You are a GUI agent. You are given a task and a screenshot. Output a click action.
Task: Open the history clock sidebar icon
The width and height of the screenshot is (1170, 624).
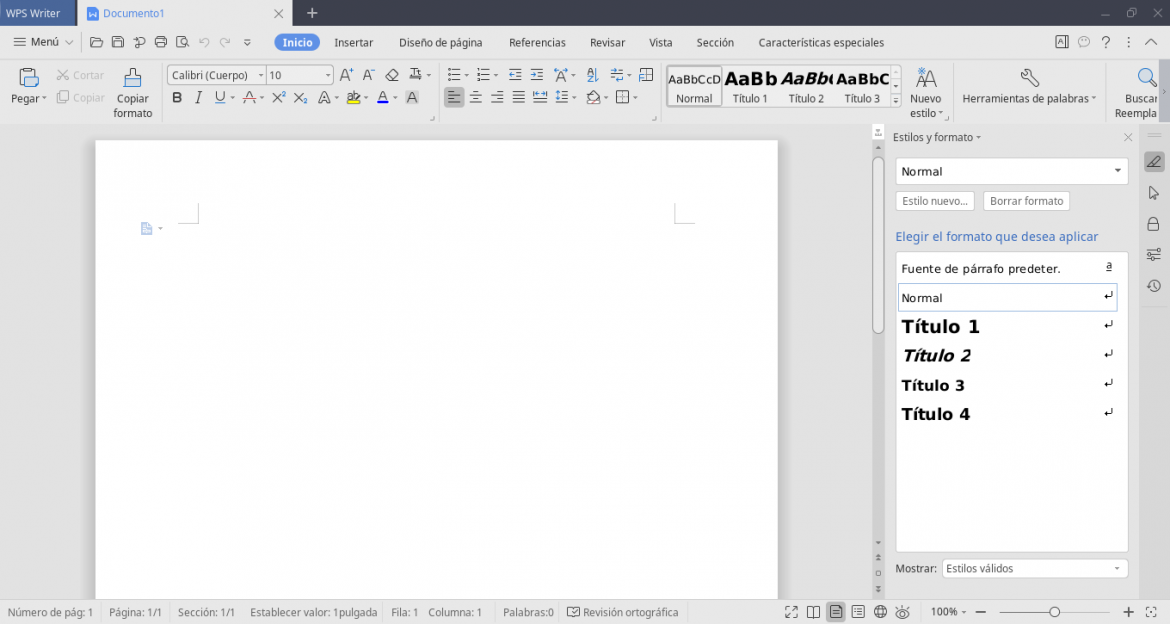(1154, 286)
